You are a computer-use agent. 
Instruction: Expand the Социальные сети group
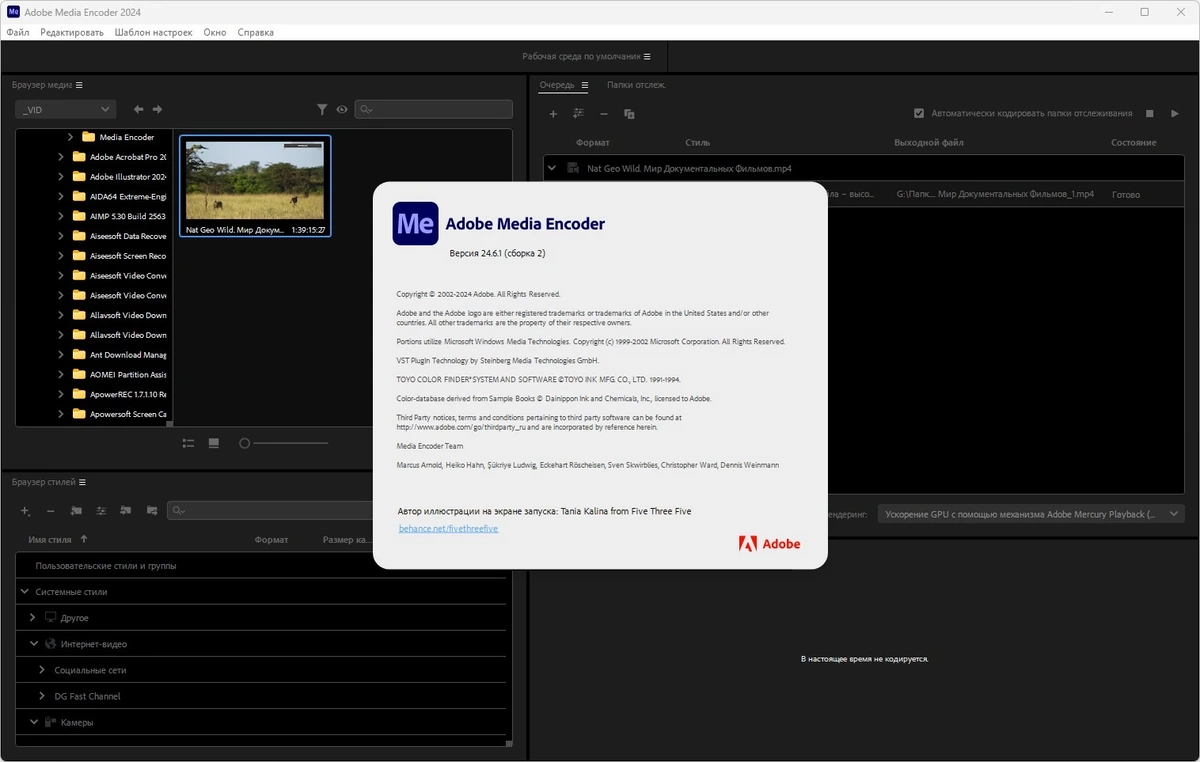[42, 670]
